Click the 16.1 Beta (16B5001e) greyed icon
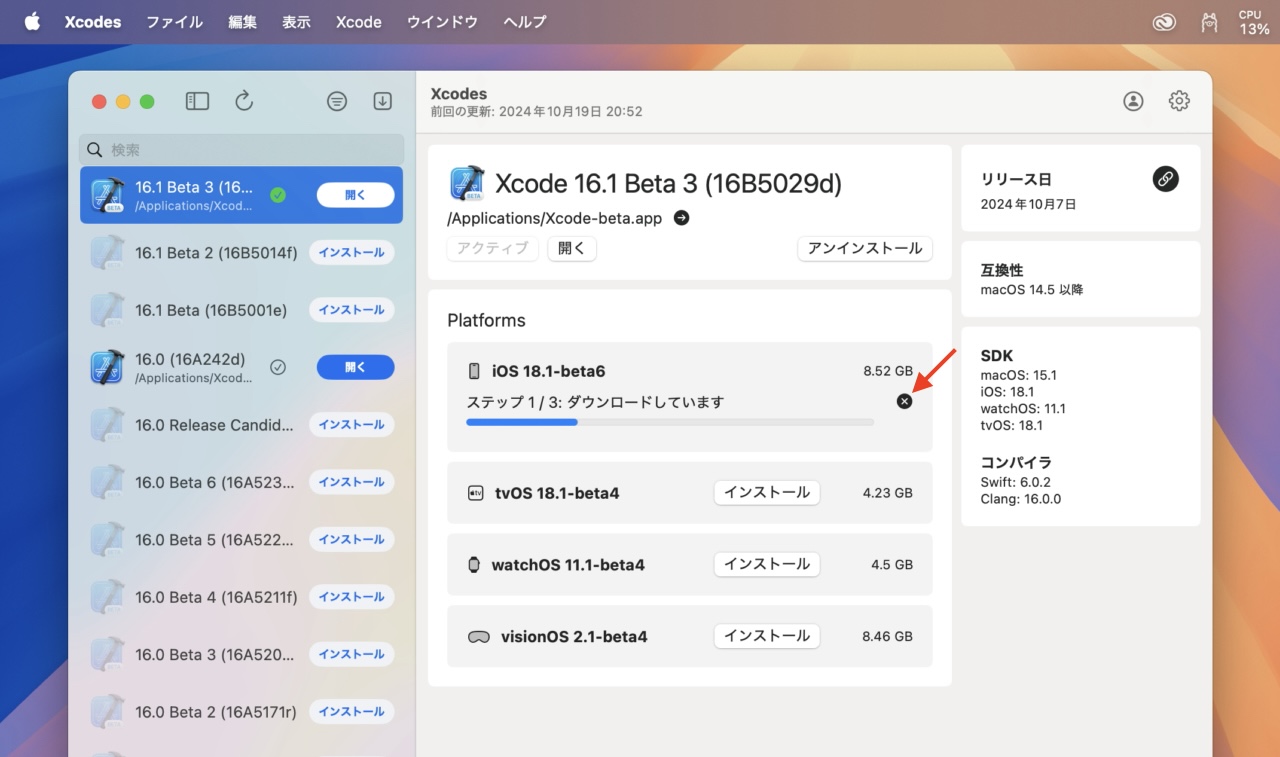 click(107, 310)
